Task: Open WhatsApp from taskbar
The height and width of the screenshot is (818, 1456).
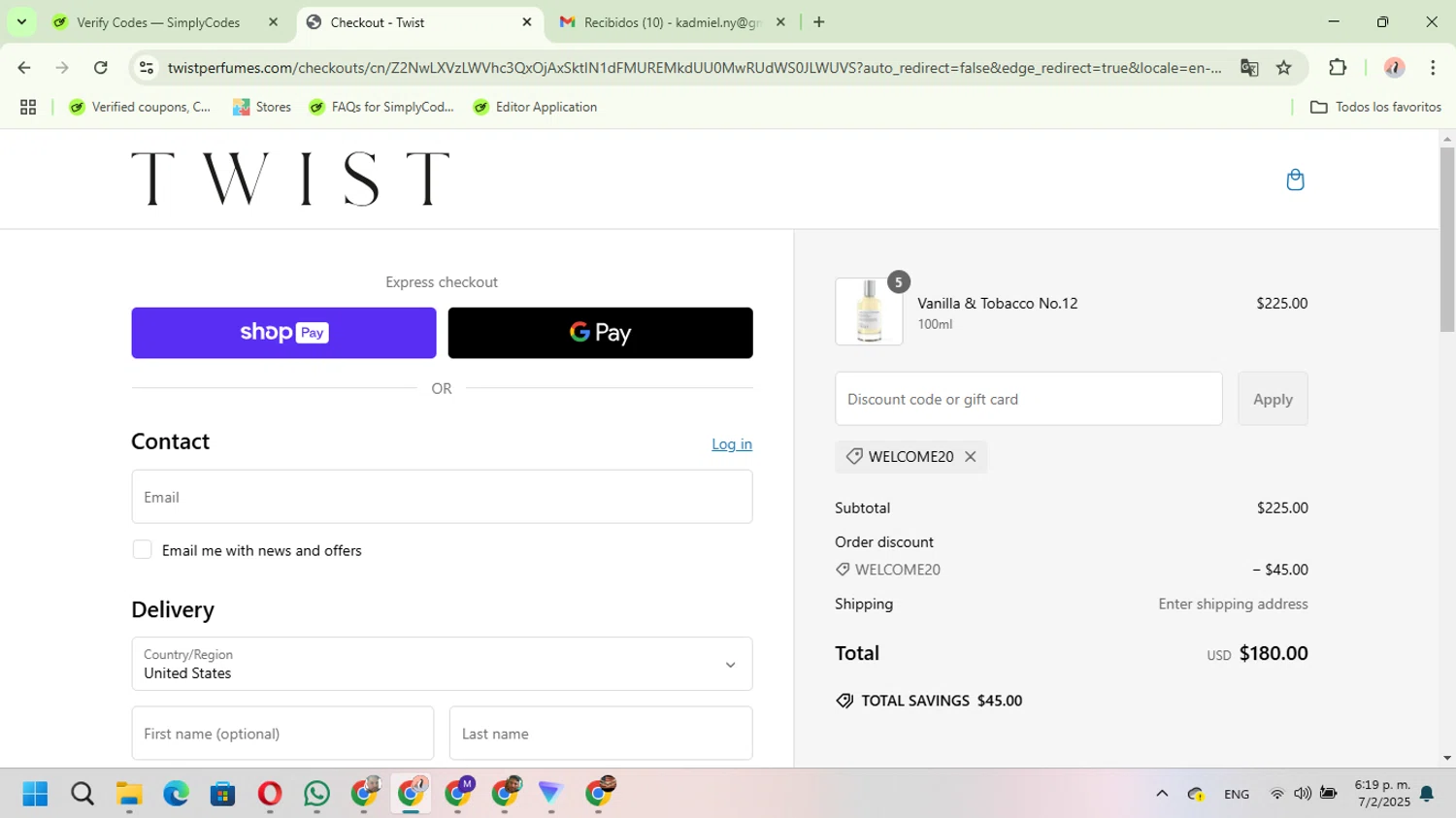Action: [316, 795]
